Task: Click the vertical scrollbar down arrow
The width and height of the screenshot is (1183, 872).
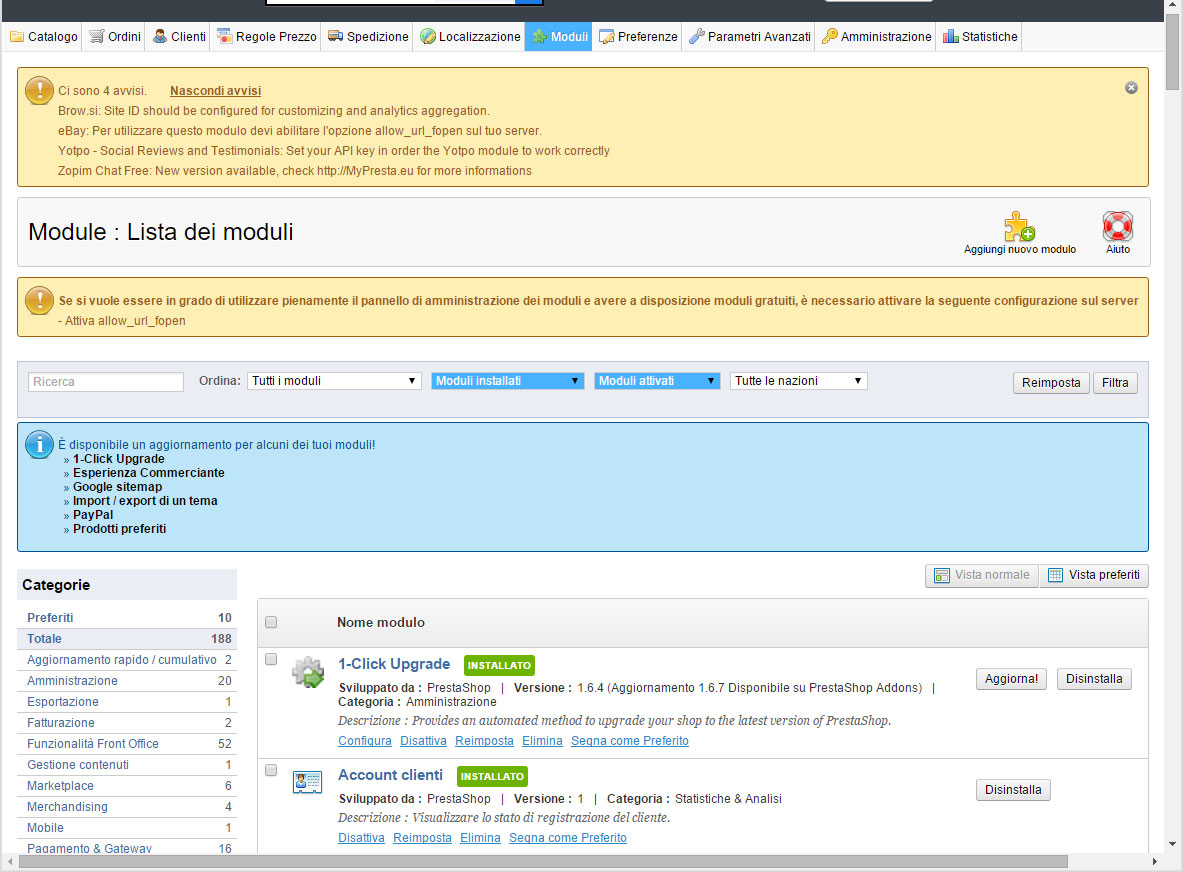Action: pos(1172,844)
